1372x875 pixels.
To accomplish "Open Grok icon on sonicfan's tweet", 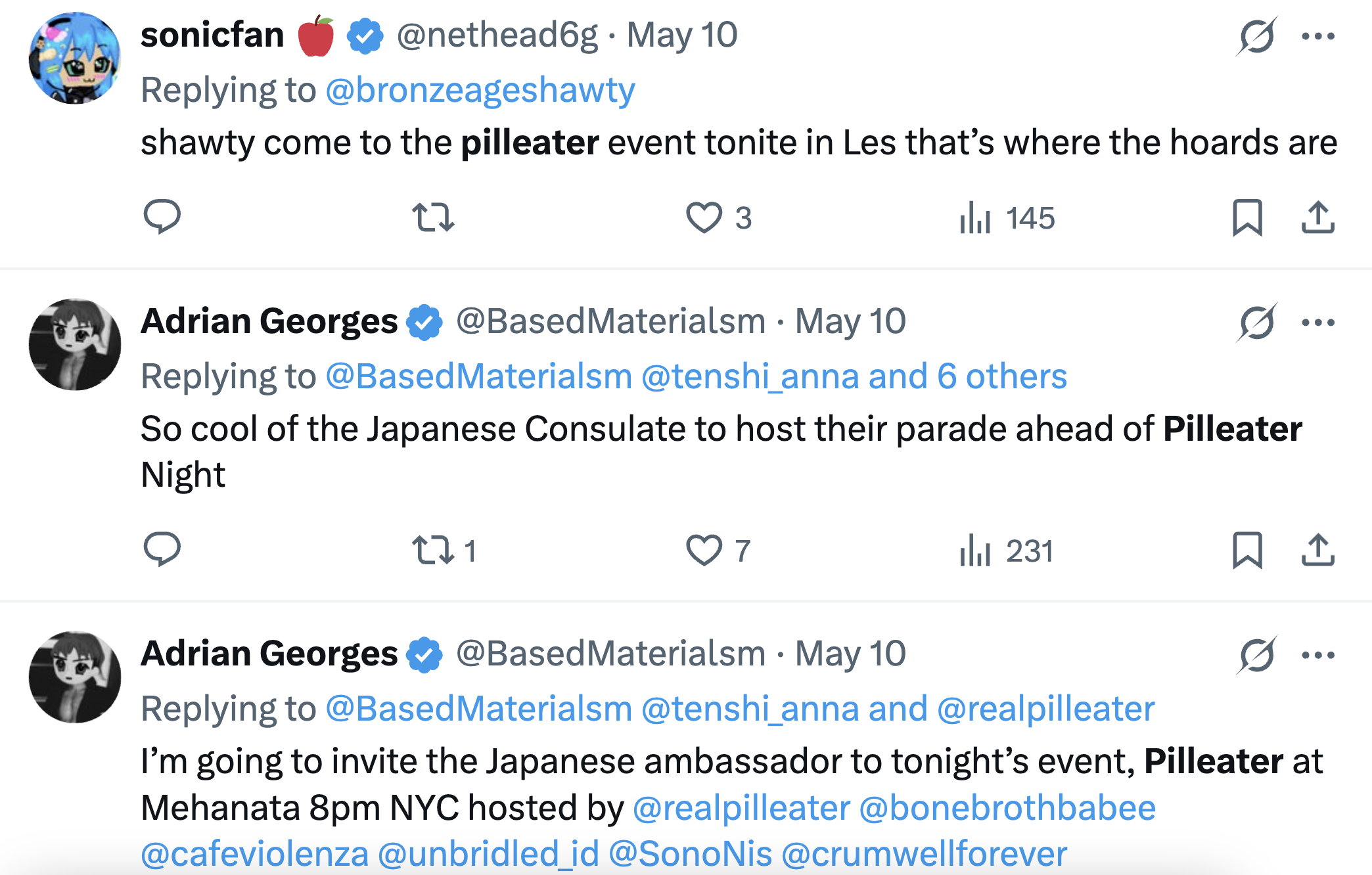I will (1256, 36).
